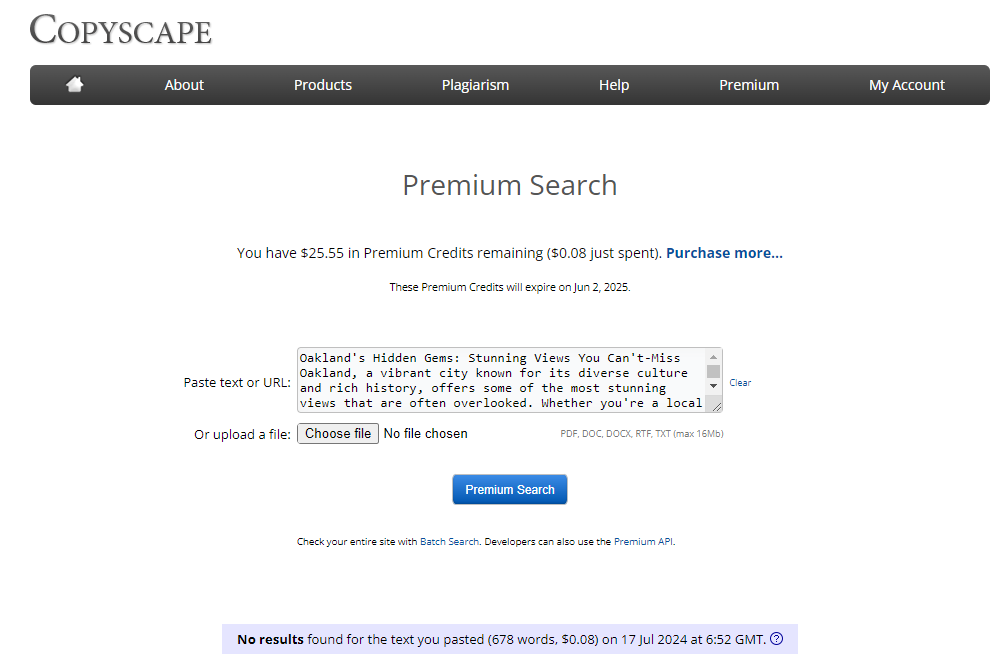This screenshot has width=1006, height=670.
Task: Open the Premium API link
Action: pyautogui.click(x=644, y=542)
